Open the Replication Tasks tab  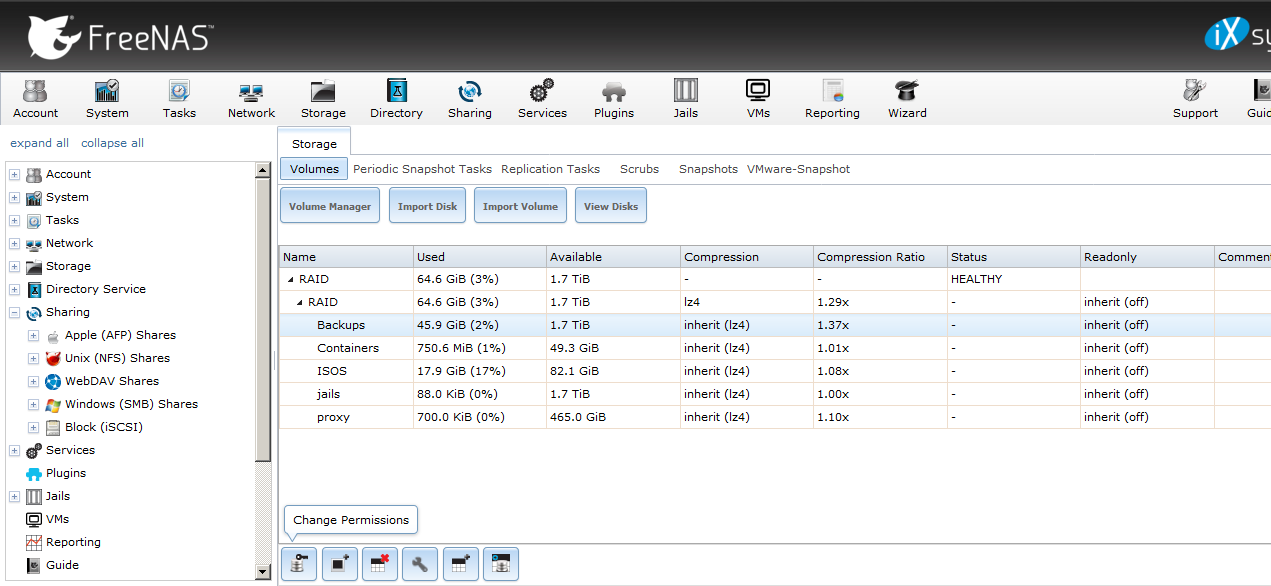[550, 169]
